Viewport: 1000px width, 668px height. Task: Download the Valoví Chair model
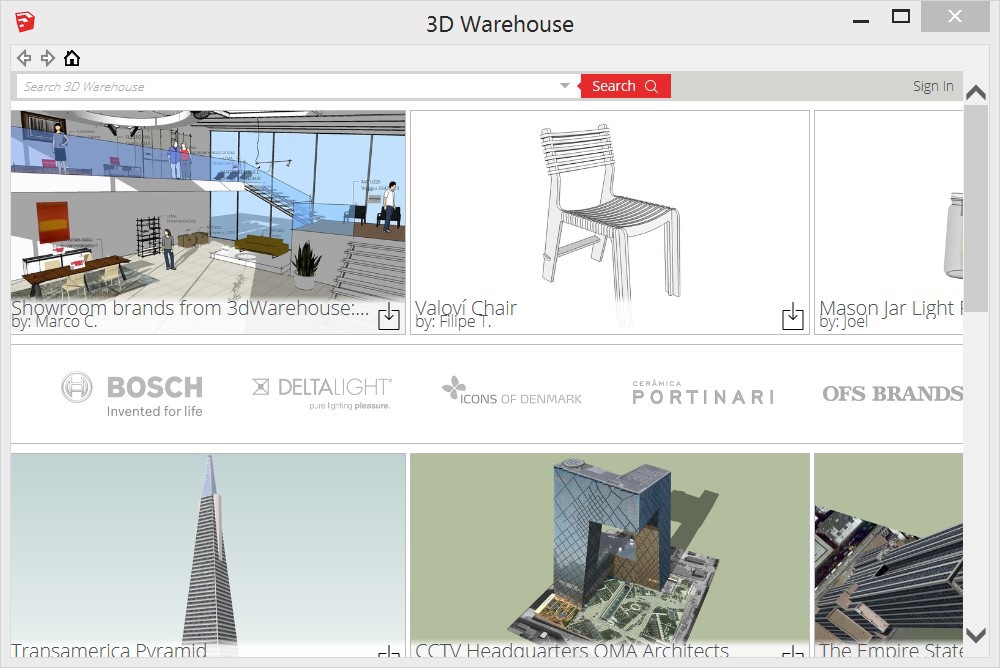click(x=792, y=317)
